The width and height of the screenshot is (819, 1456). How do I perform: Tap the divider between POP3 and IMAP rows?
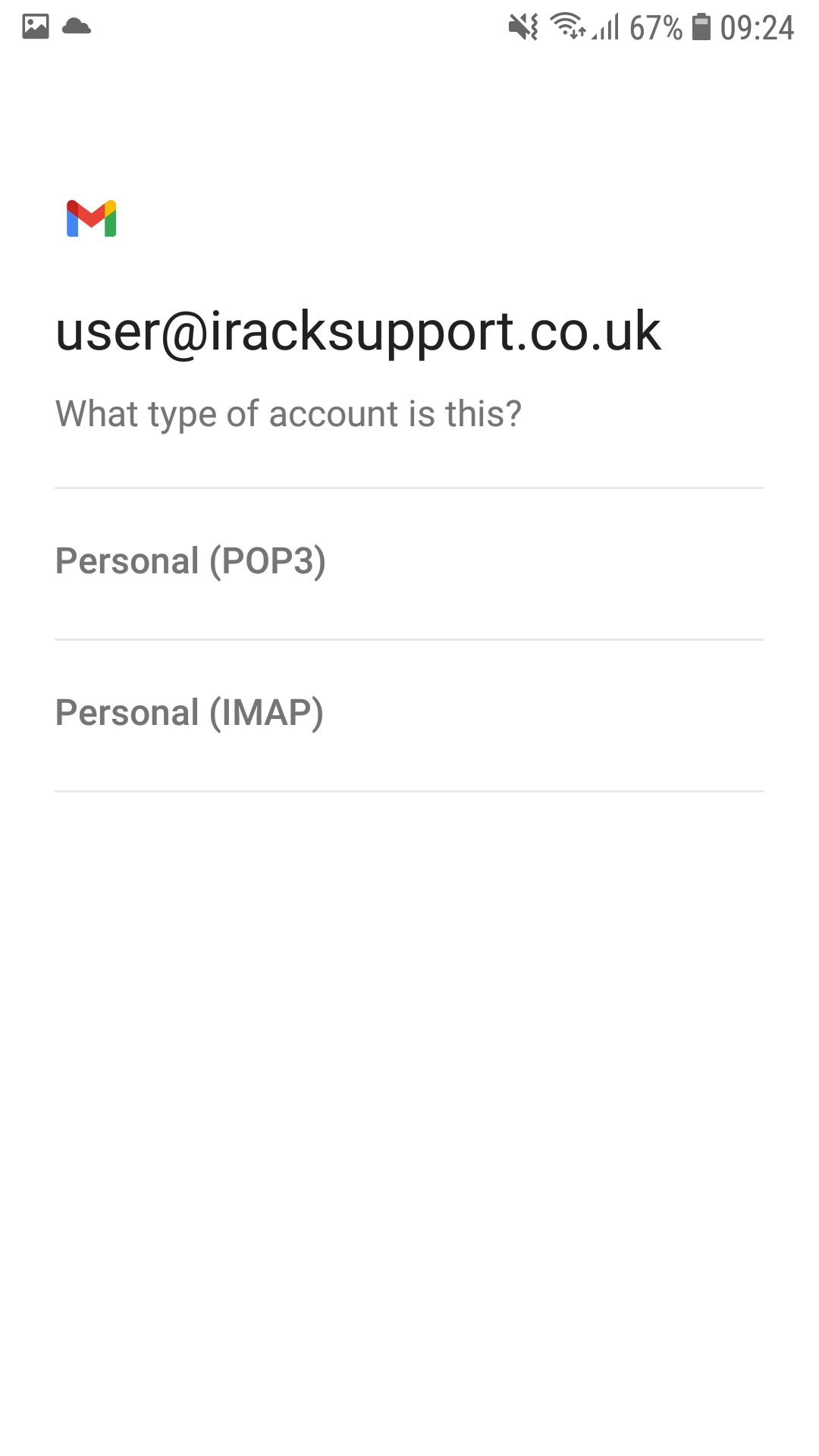409,639
